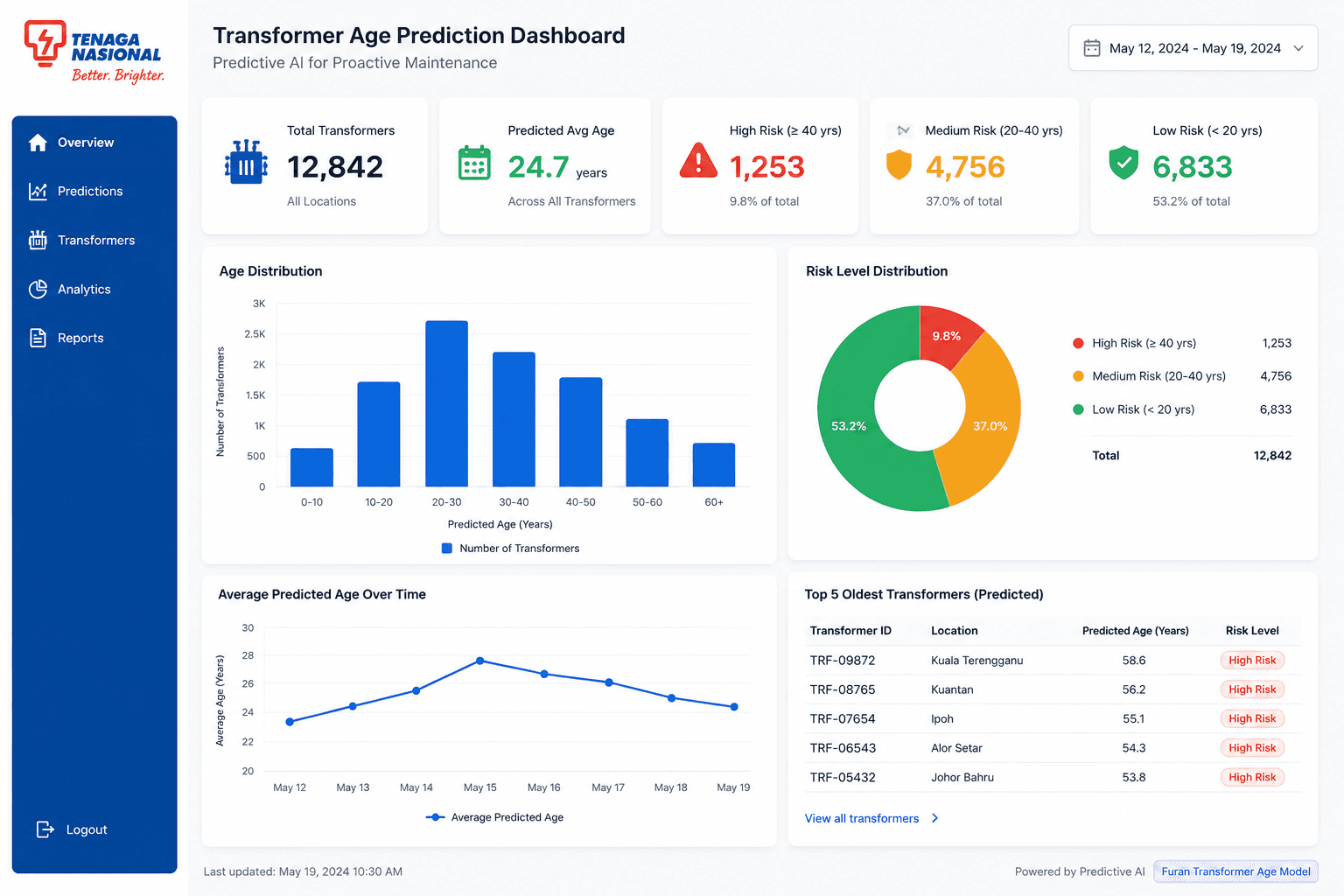Click the TRF-07654 transformer ID

(x=843, y=718)
